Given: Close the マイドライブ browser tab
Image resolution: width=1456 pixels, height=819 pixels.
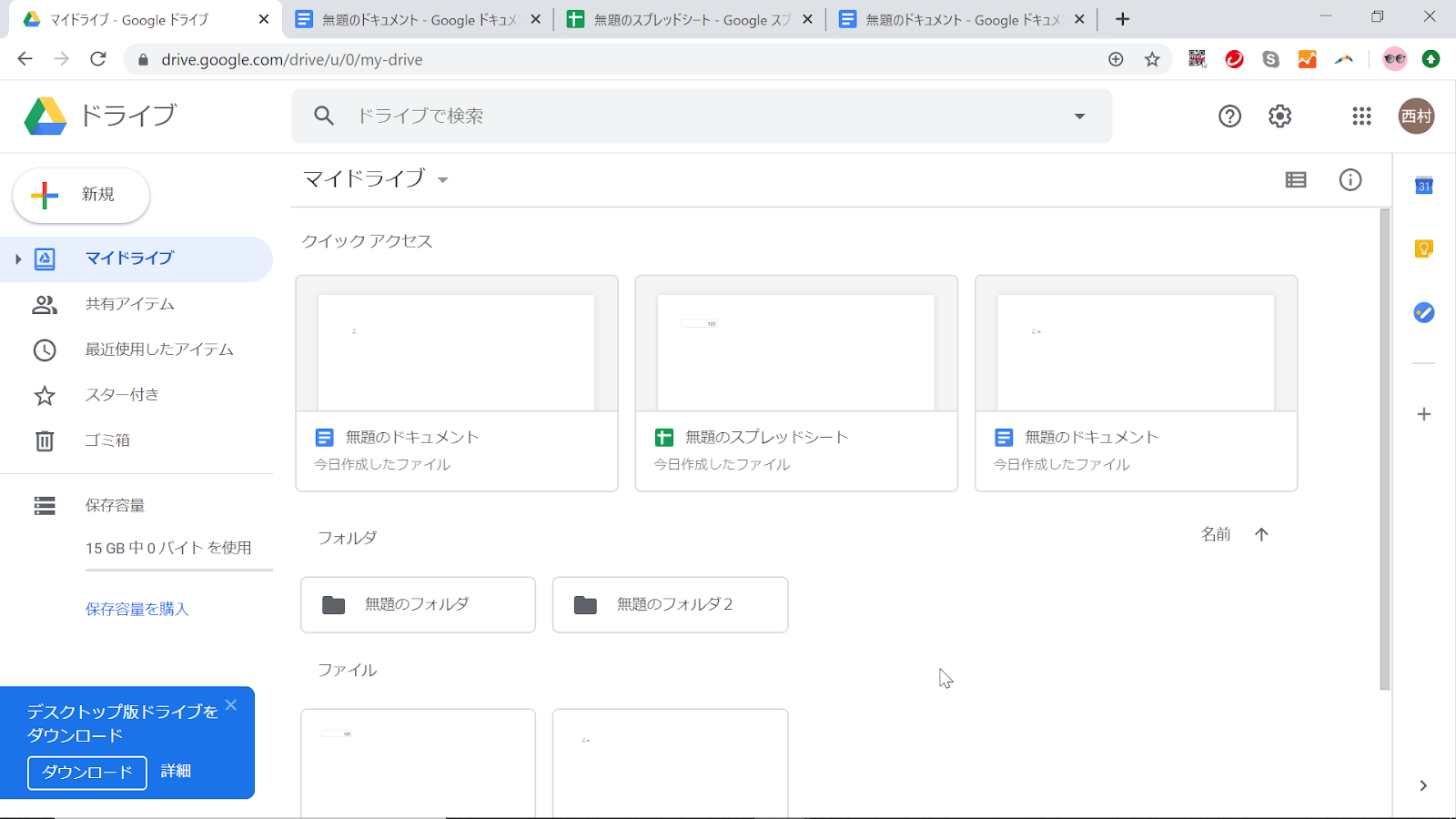Looking at the screenshot, I should click(x=264, y=19).
